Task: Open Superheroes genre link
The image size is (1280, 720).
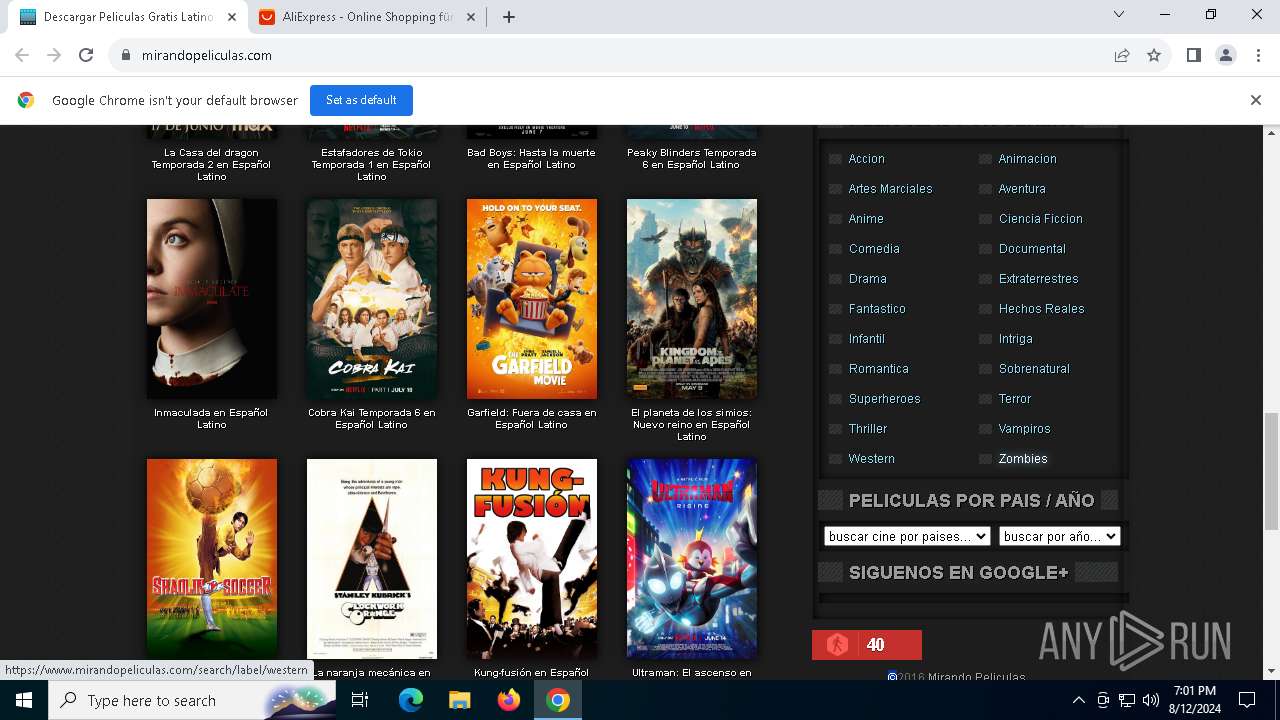Action: 884,399
